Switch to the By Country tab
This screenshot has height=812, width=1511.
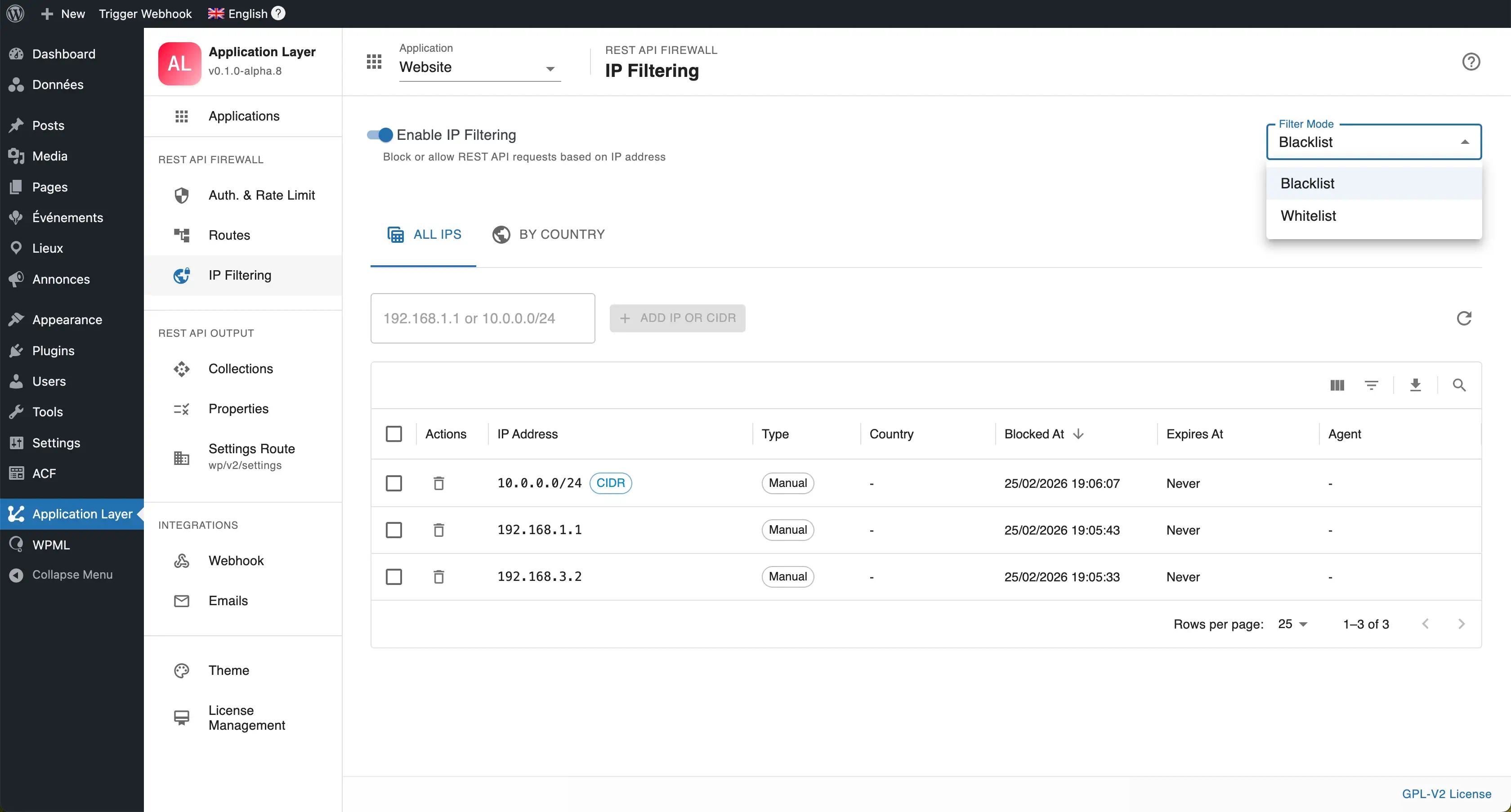549,235
